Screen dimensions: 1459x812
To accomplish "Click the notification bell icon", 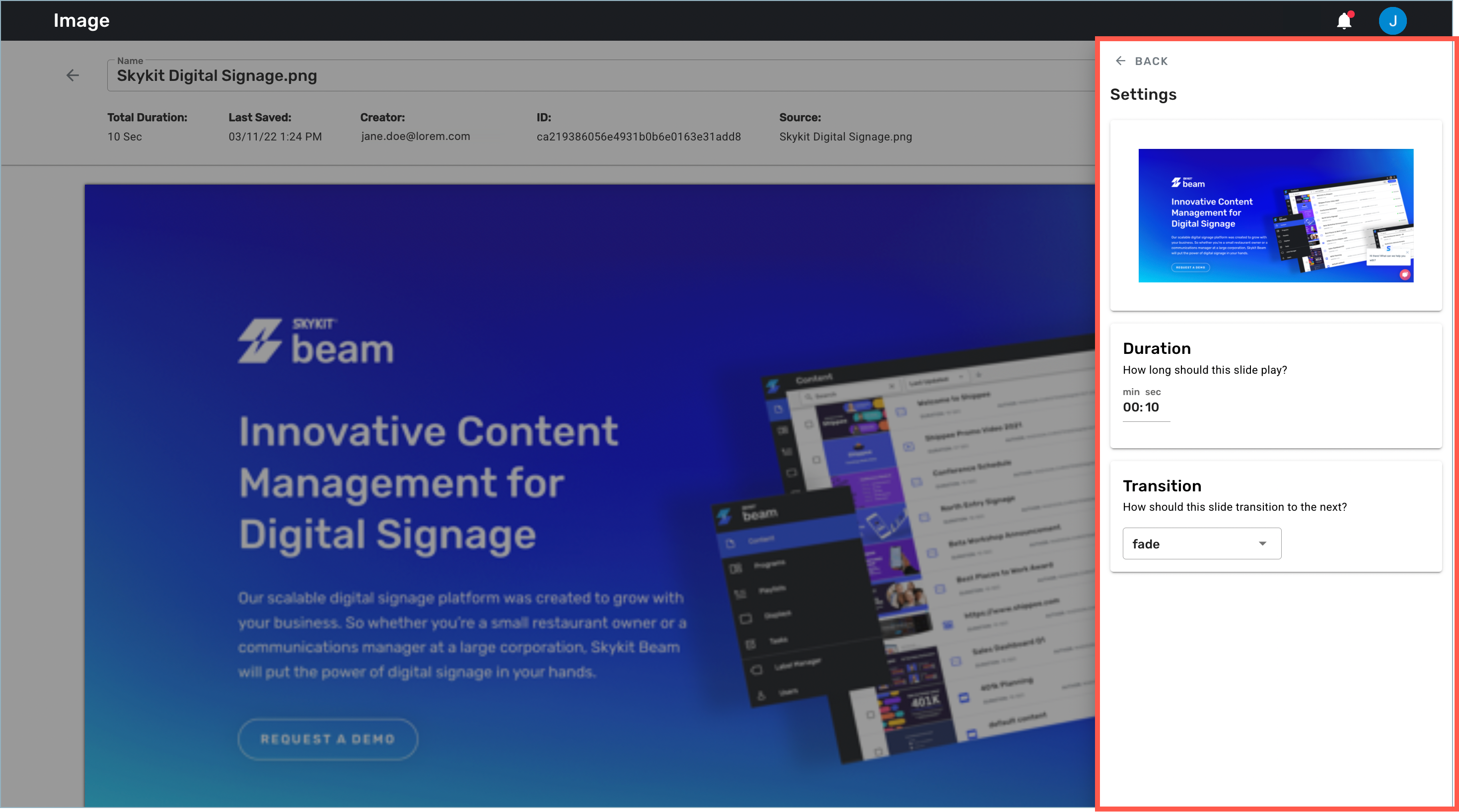I will click(1347, 20).
